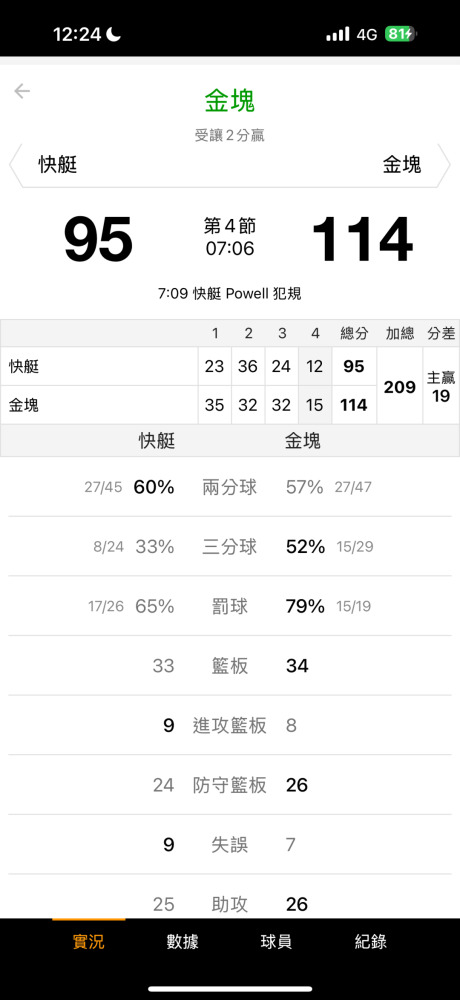Select the 金塊 team name on right

402,165
